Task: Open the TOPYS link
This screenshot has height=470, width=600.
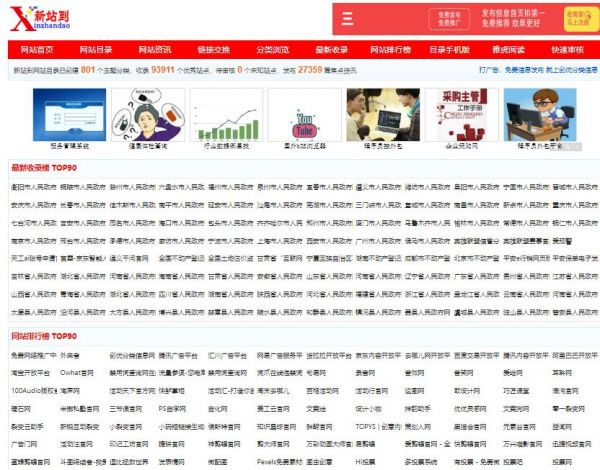Action: [x=378, y=426]
